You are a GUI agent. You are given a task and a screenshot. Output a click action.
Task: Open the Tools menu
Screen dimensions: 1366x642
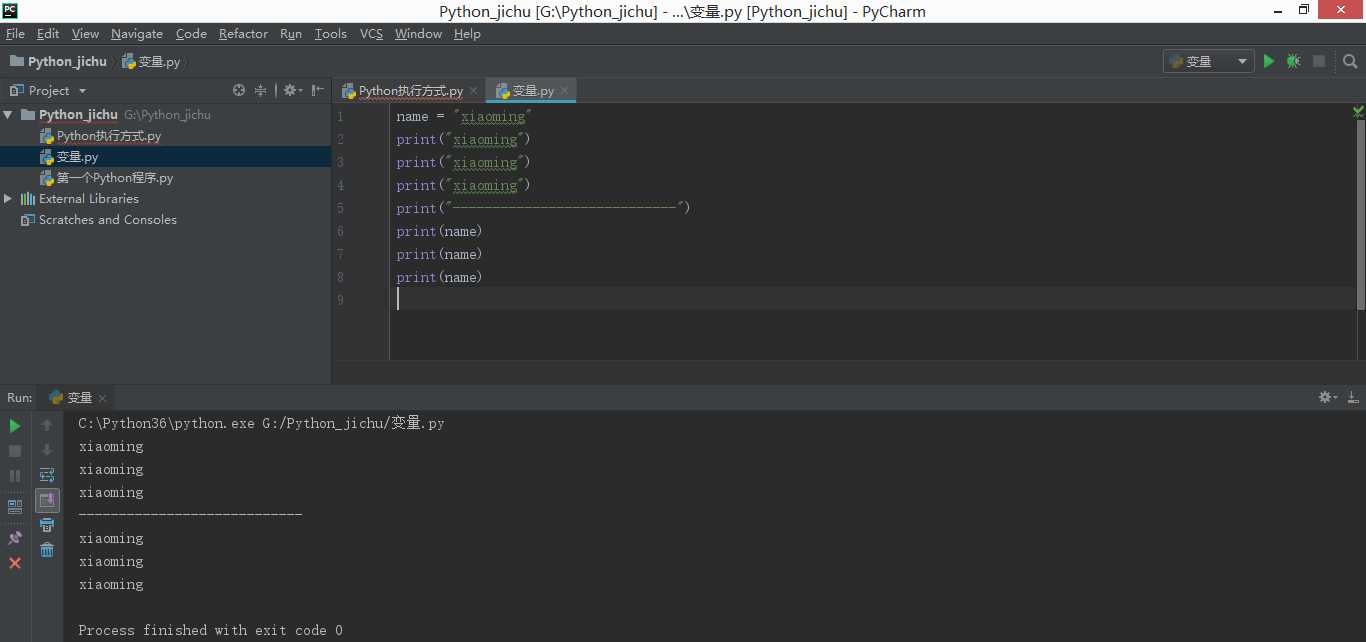click(331, 33)
